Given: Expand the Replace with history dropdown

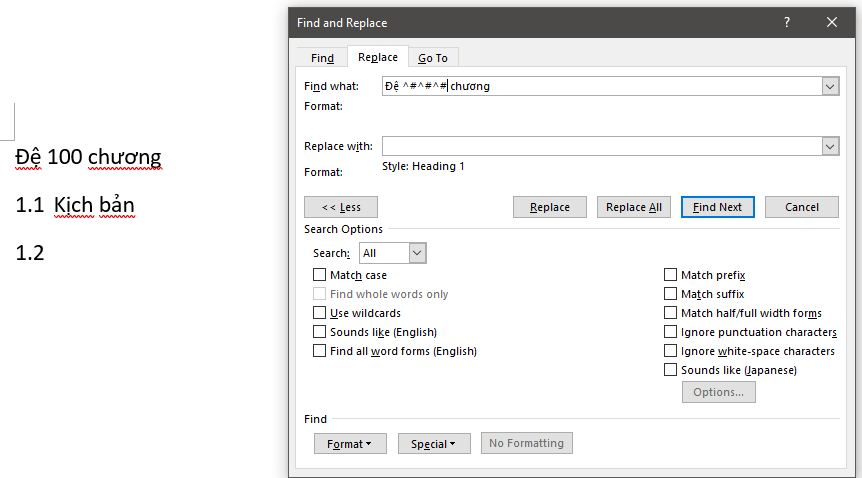Looking at the screenshot, I should click(x=830, y=147).
